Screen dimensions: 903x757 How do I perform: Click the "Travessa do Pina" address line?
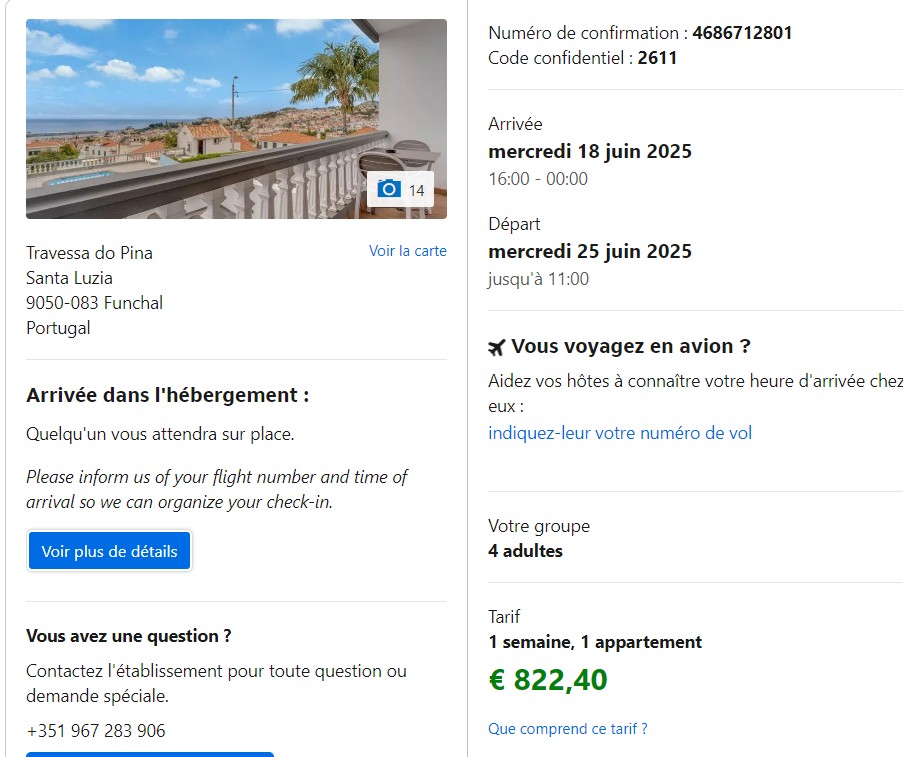point(90,253)
